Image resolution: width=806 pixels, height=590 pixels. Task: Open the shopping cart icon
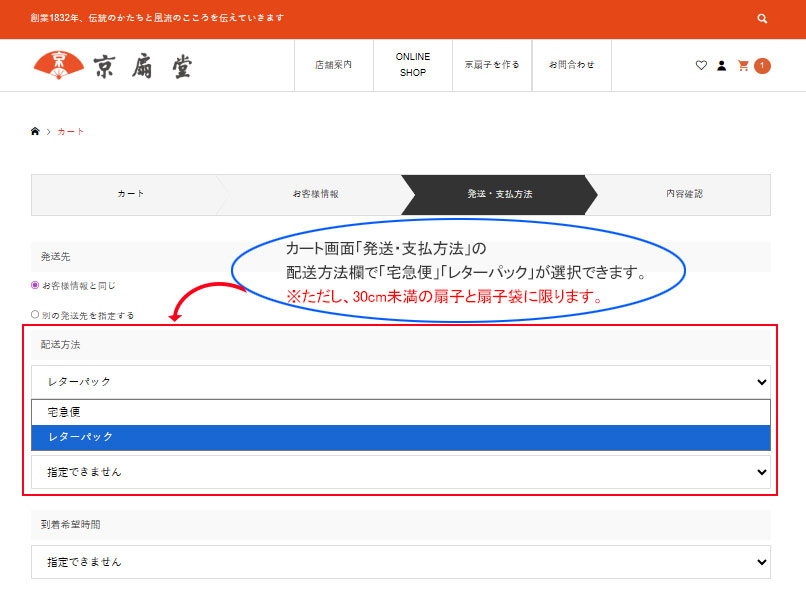coord(743,66)
